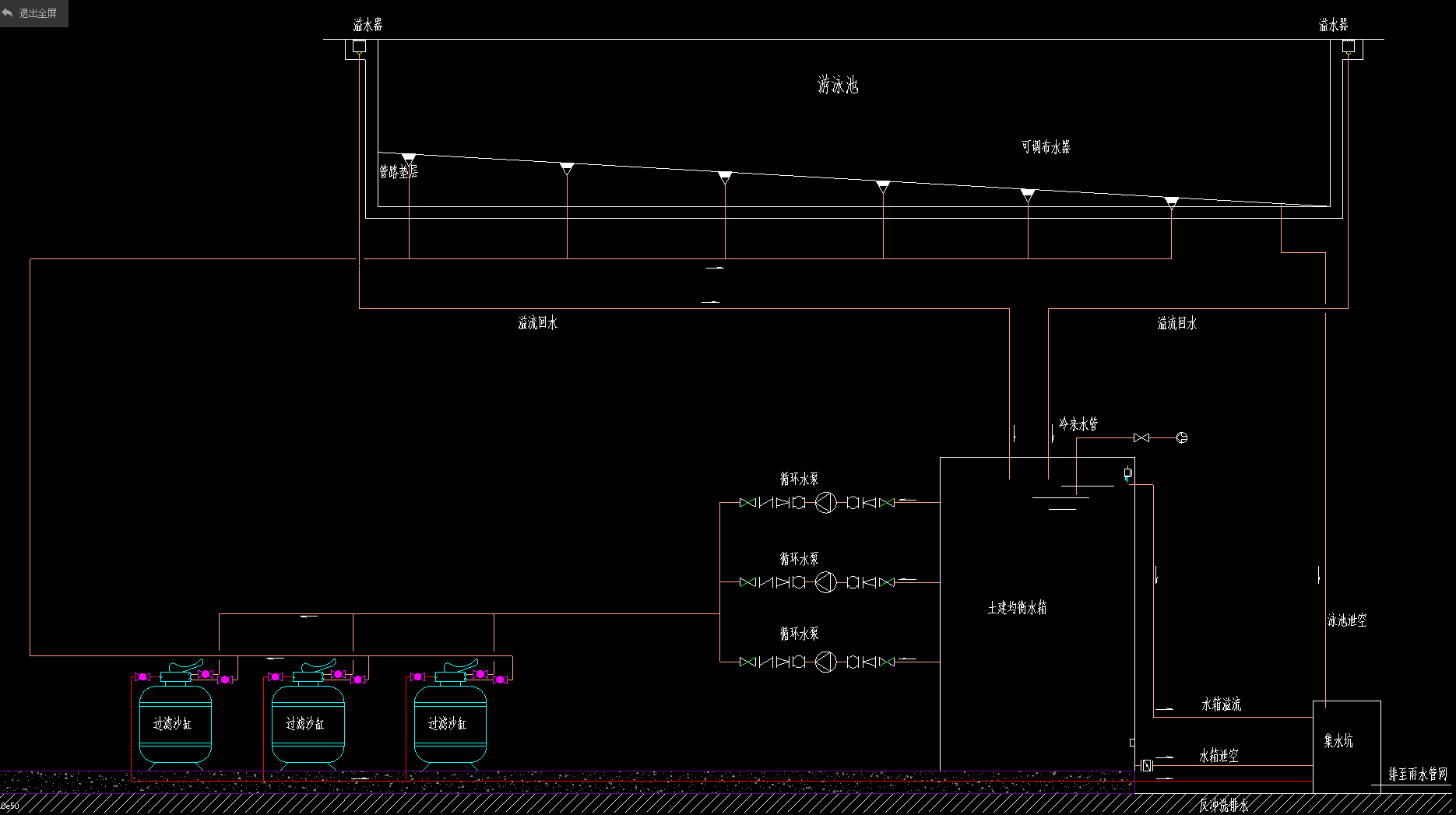Click the left 溢水器 overflow device symbol
Image resolution: width=1456 pixels, height=815 pixels.
click(x=359, y=47)
